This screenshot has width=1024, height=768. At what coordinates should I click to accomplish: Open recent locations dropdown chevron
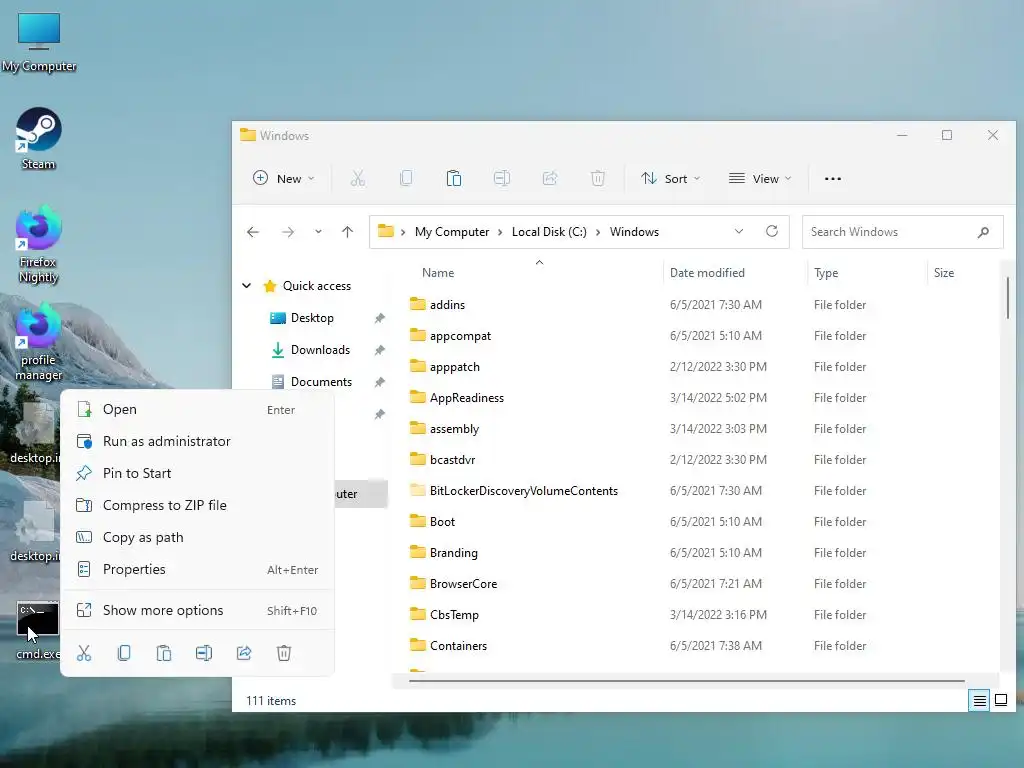318,232
